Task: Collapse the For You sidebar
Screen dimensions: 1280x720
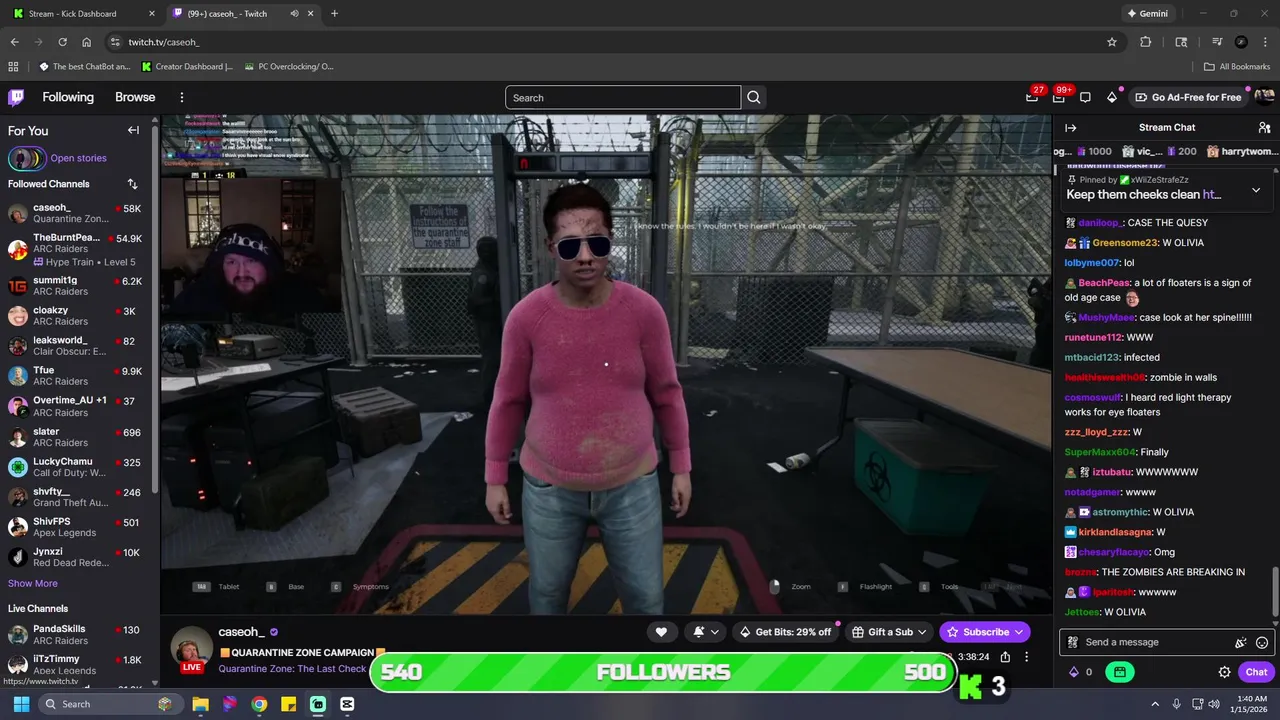Action: pyautogui.click(x=133, y=130)
